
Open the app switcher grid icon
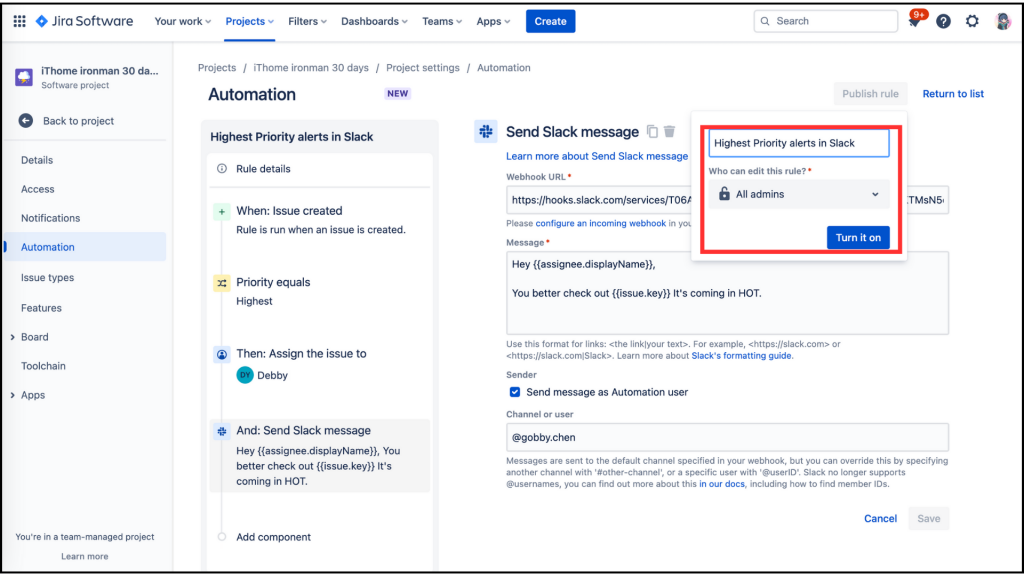[x=20, y=21]
